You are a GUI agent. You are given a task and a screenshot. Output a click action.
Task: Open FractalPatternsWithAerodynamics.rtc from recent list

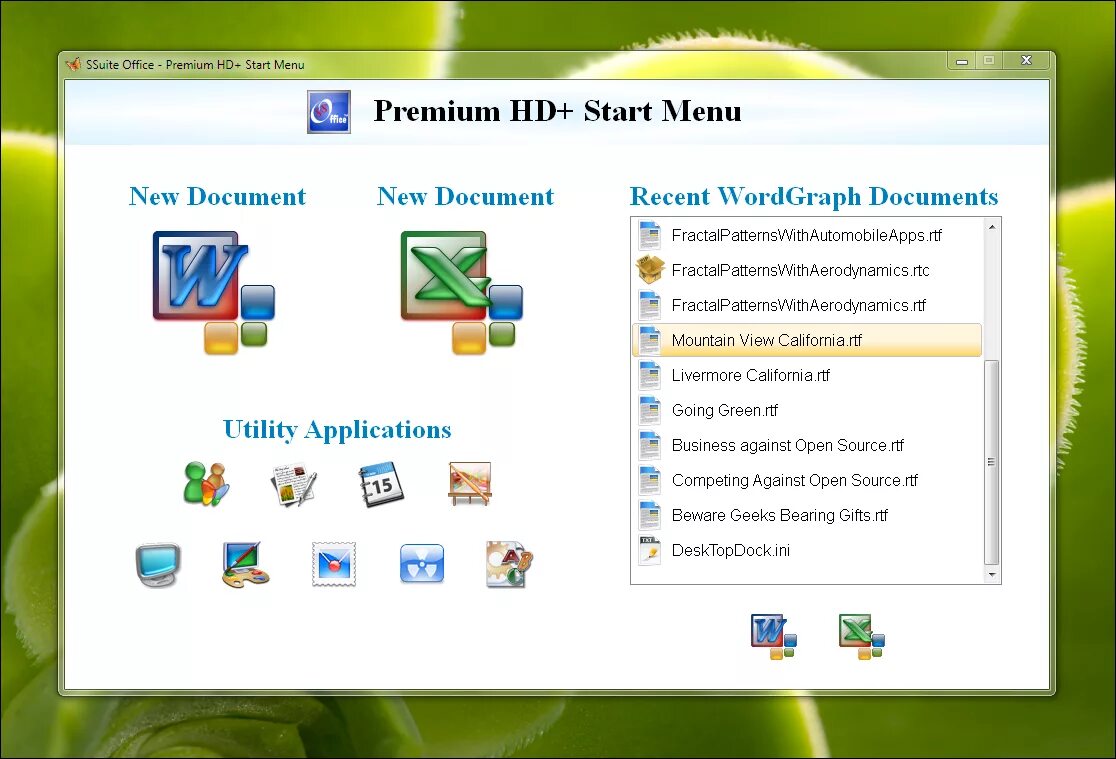(806, 270)
